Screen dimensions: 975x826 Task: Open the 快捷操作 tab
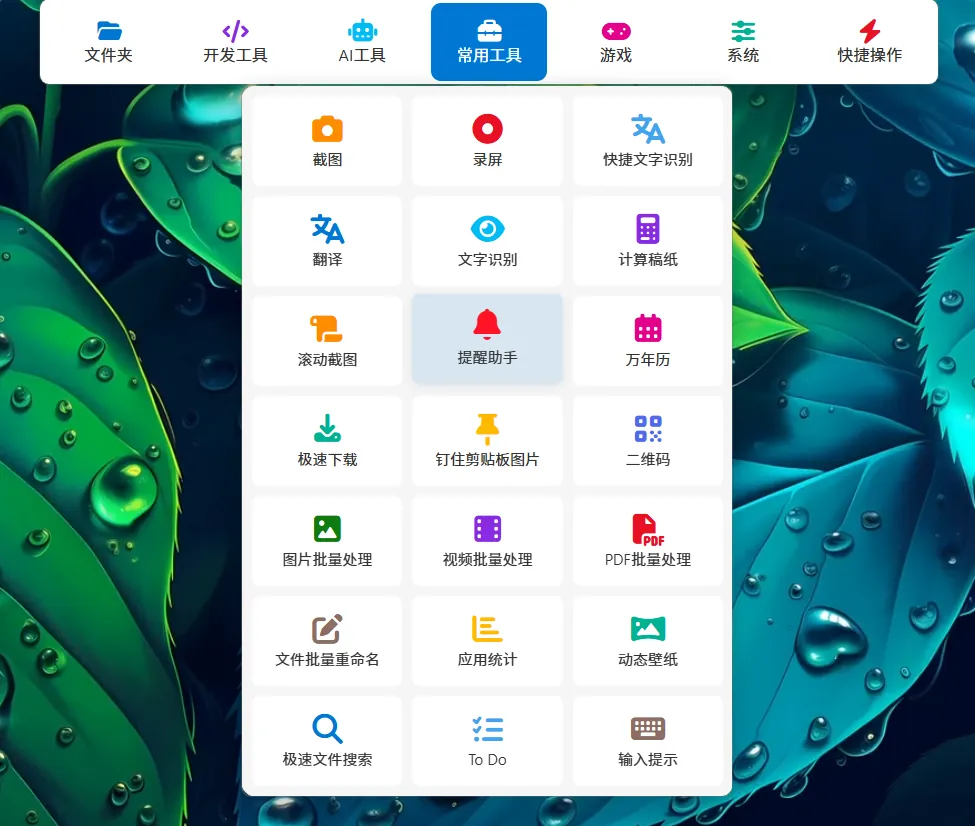869,42
